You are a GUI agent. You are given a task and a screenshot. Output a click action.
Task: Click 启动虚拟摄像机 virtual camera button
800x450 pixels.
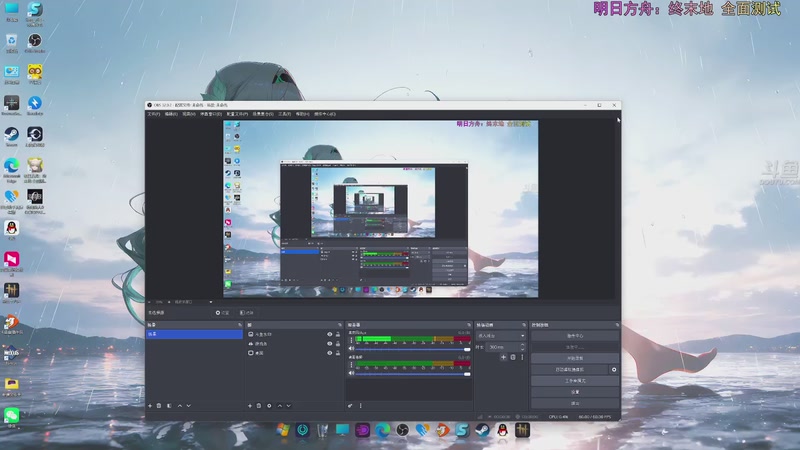pos(570,369)
